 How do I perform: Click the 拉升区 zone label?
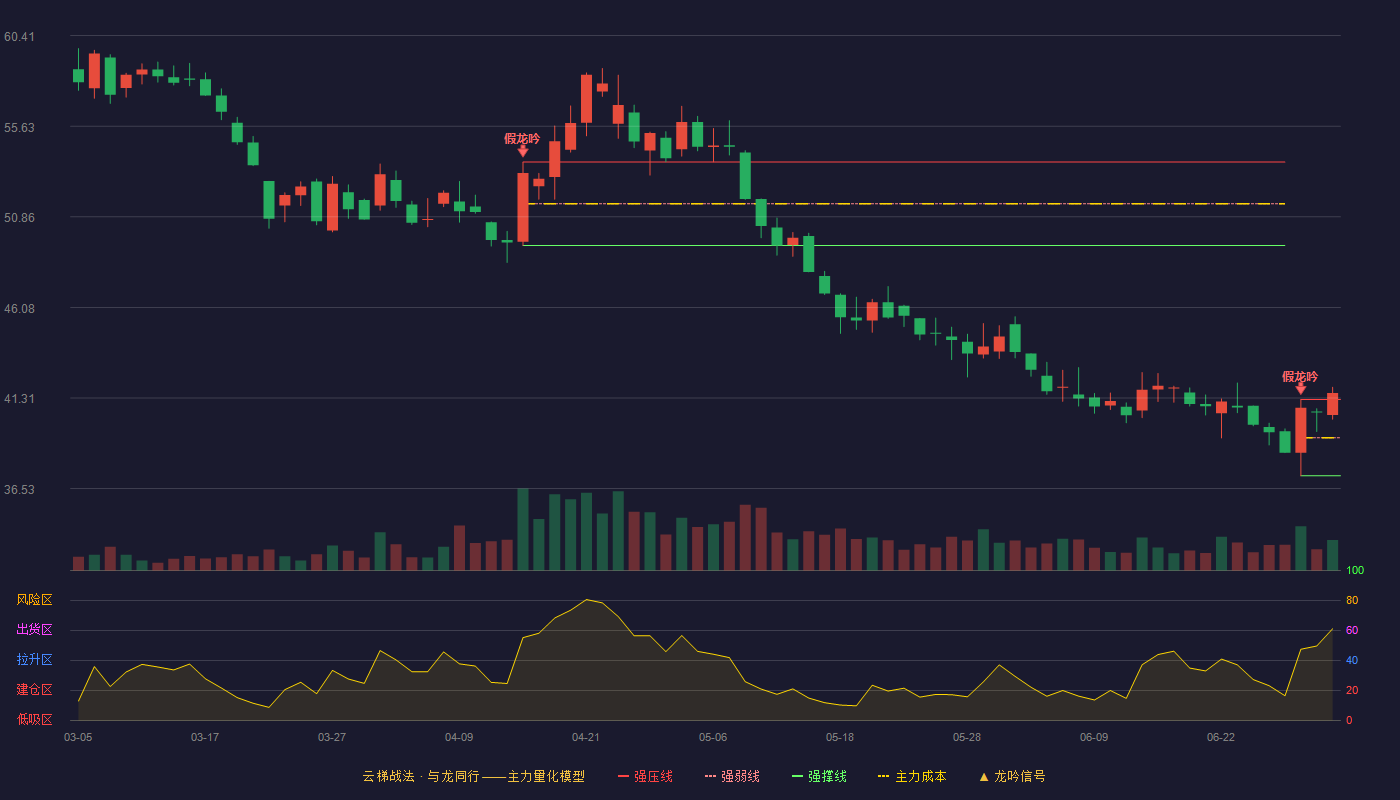(34, 660)
